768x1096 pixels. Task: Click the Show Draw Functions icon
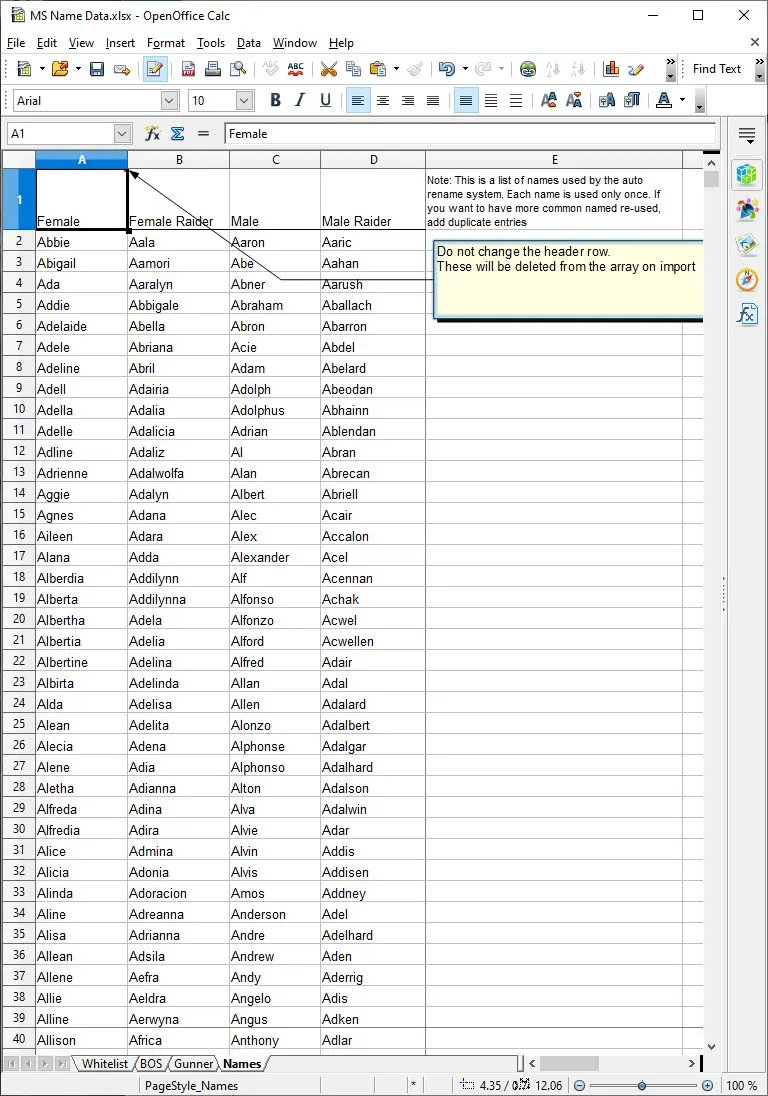pos(636,68)
